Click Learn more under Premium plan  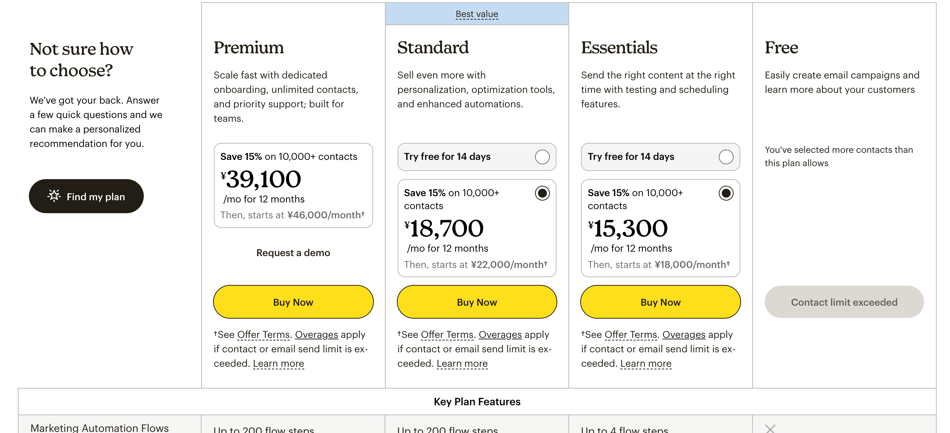(x=278, y=364)
